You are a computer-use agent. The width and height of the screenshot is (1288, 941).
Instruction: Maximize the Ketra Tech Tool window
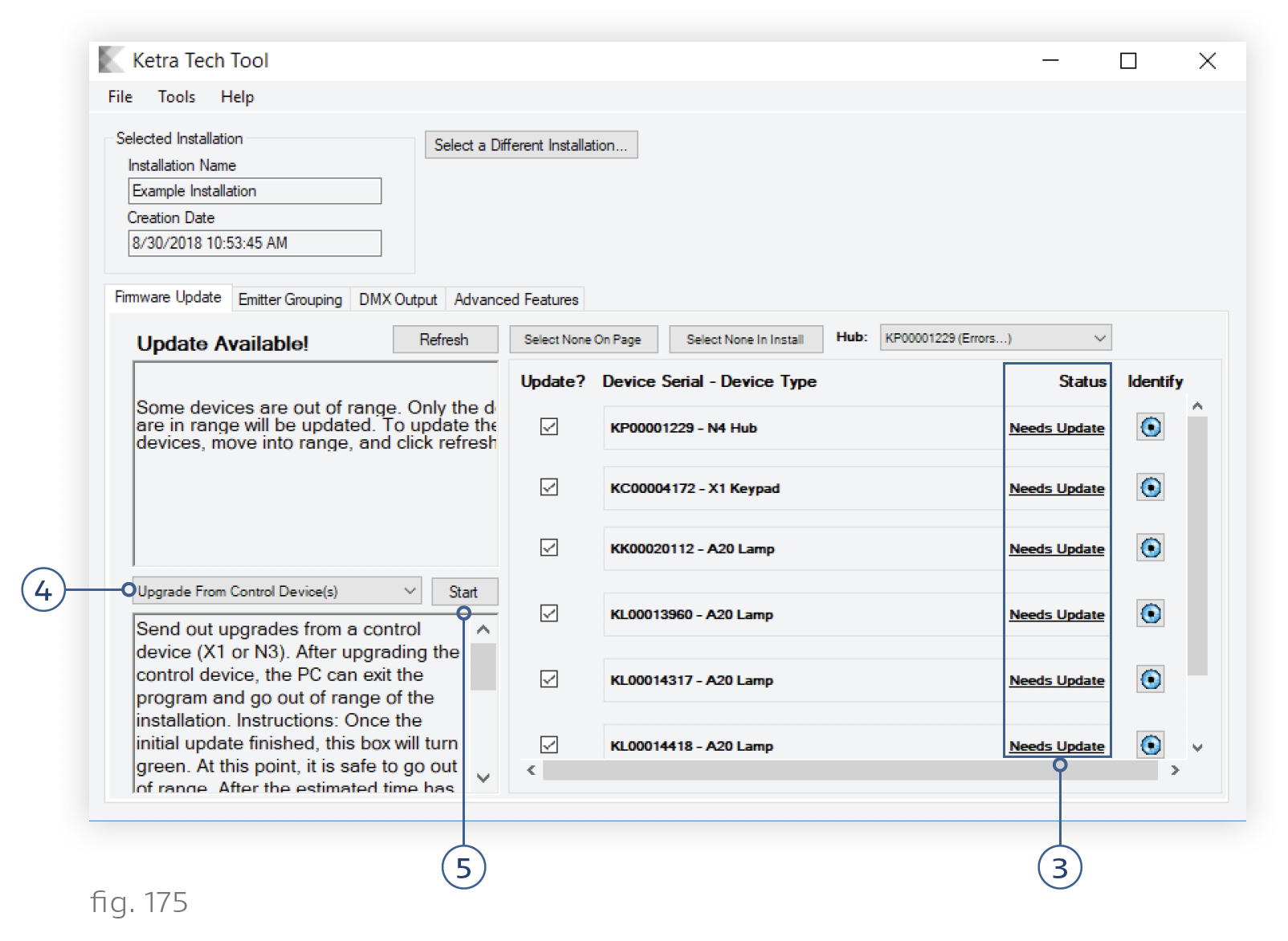1128,61
